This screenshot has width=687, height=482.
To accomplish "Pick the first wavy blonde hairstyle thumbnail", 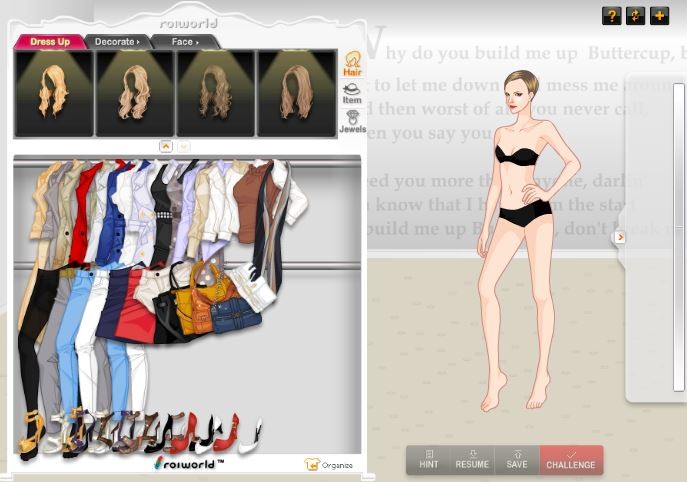I will tap(53, 93).
